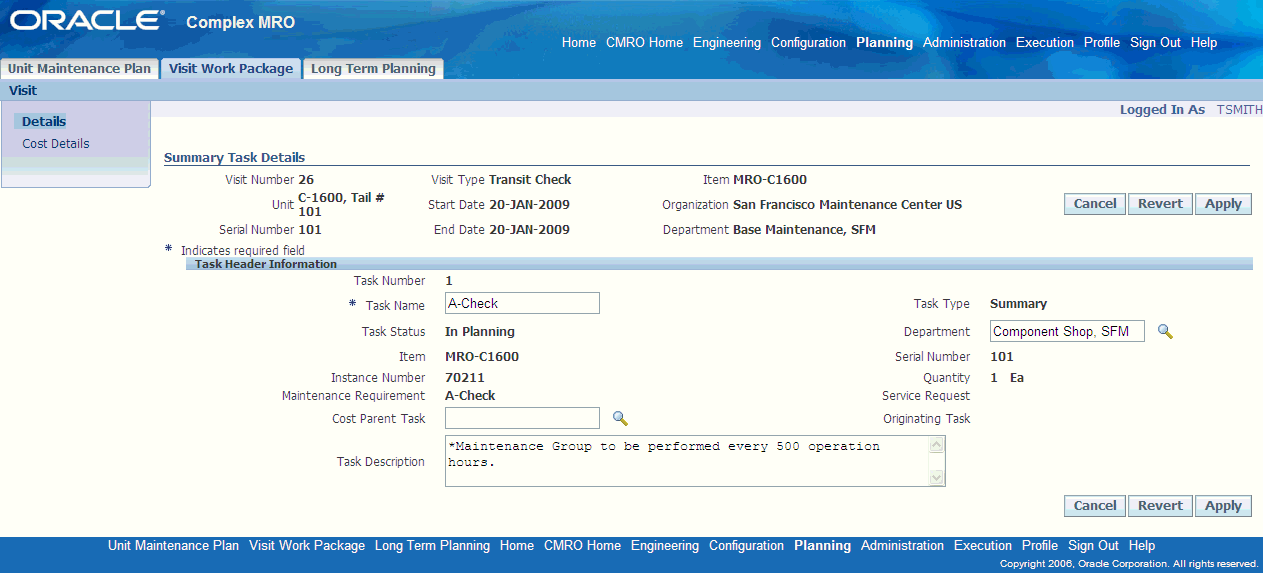Click the lower Revert button

click(1160, 506)
